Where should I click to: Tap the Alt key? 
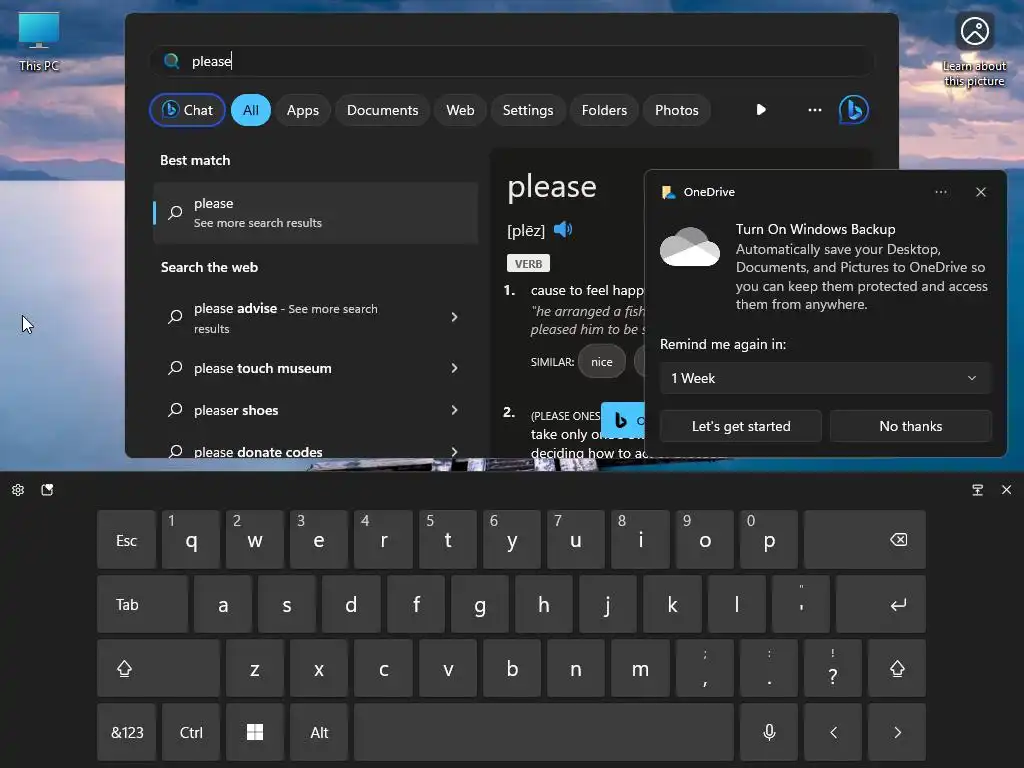(319, 732)
